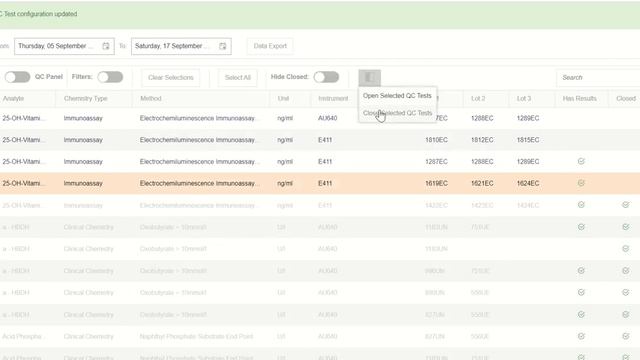Select lot cell 1812EC
This screenshot has height=360, width=640.
click(482, 140)
